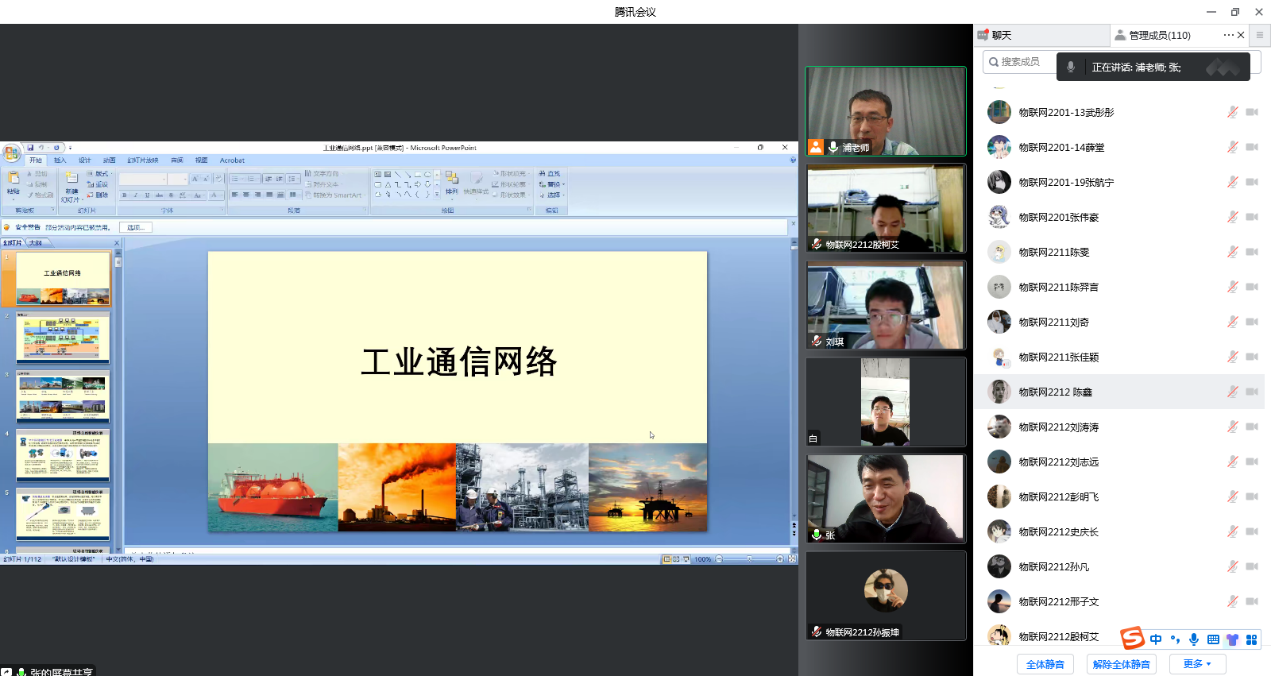Open Sogou soft keyboard icon
The height and width of the screenshot is (676, 1271).
pos(1213,640)
